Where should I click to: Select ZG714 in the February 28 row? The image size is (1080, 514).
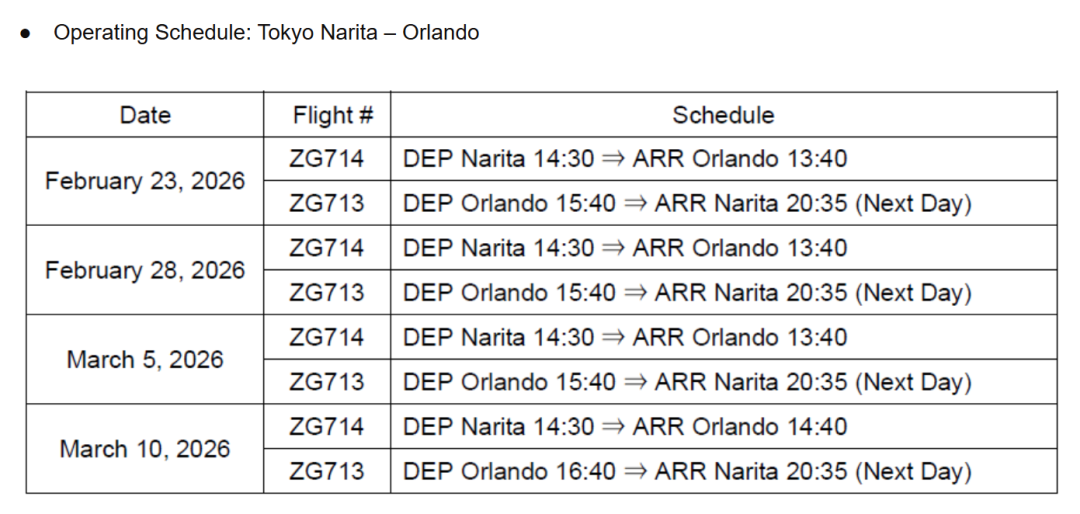[x=326, y=248]
